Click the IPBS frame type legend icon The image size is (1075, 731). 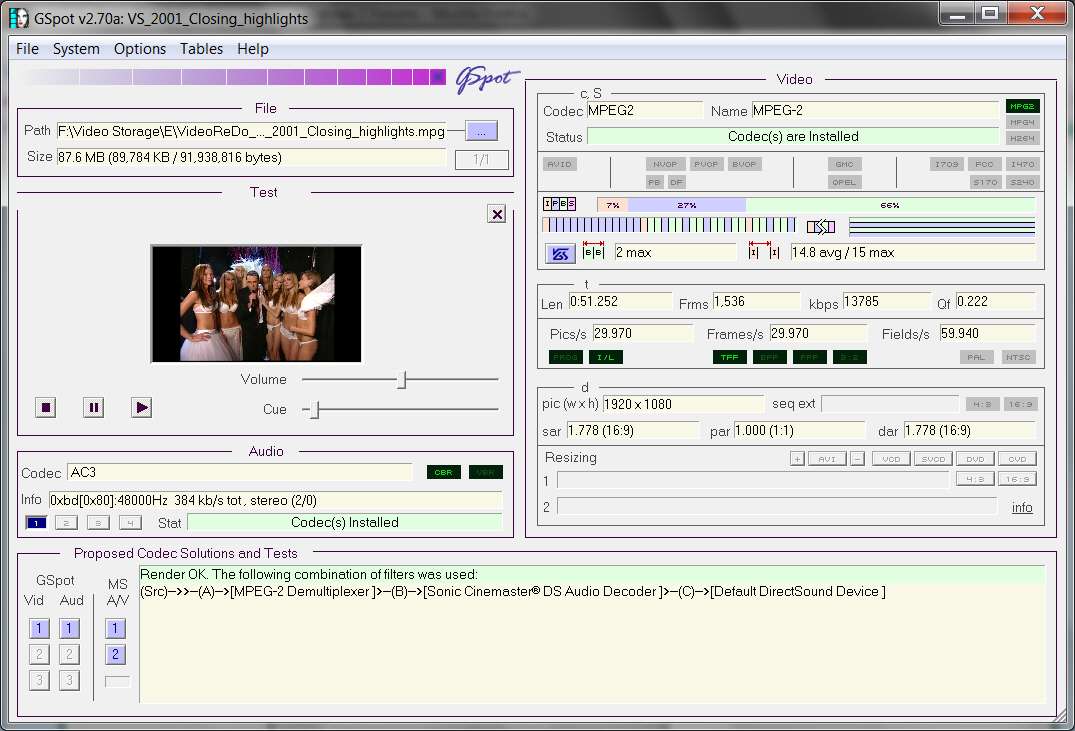(x=559, y=204)
